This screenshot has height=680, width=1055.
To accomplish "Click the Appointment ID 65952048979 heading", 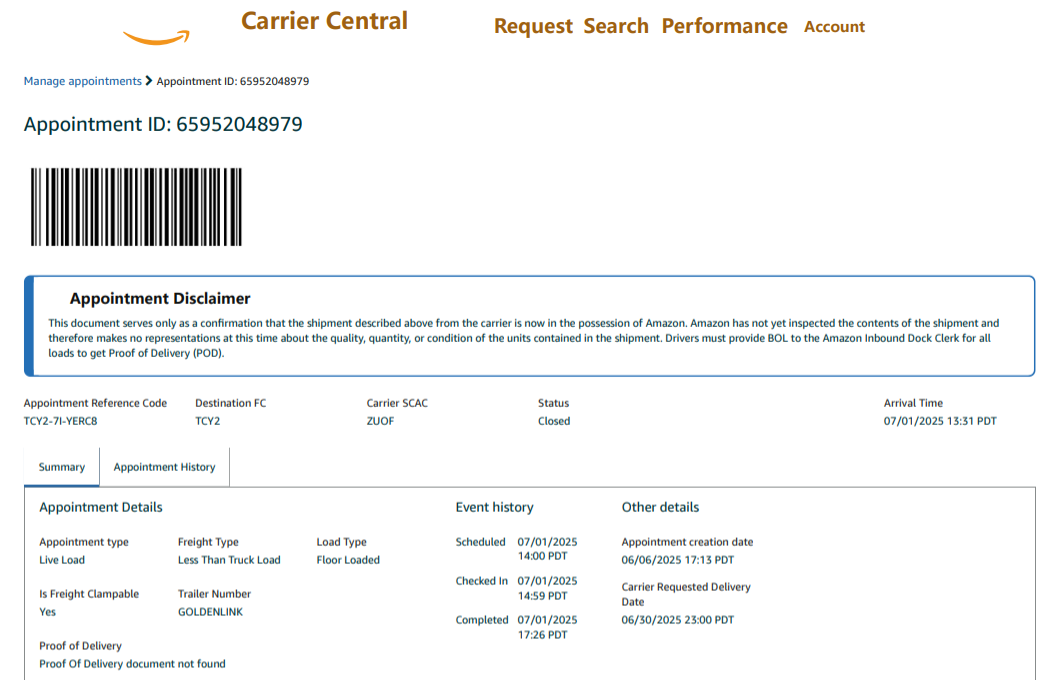I will pyautogui.click(x=163, y=124).
